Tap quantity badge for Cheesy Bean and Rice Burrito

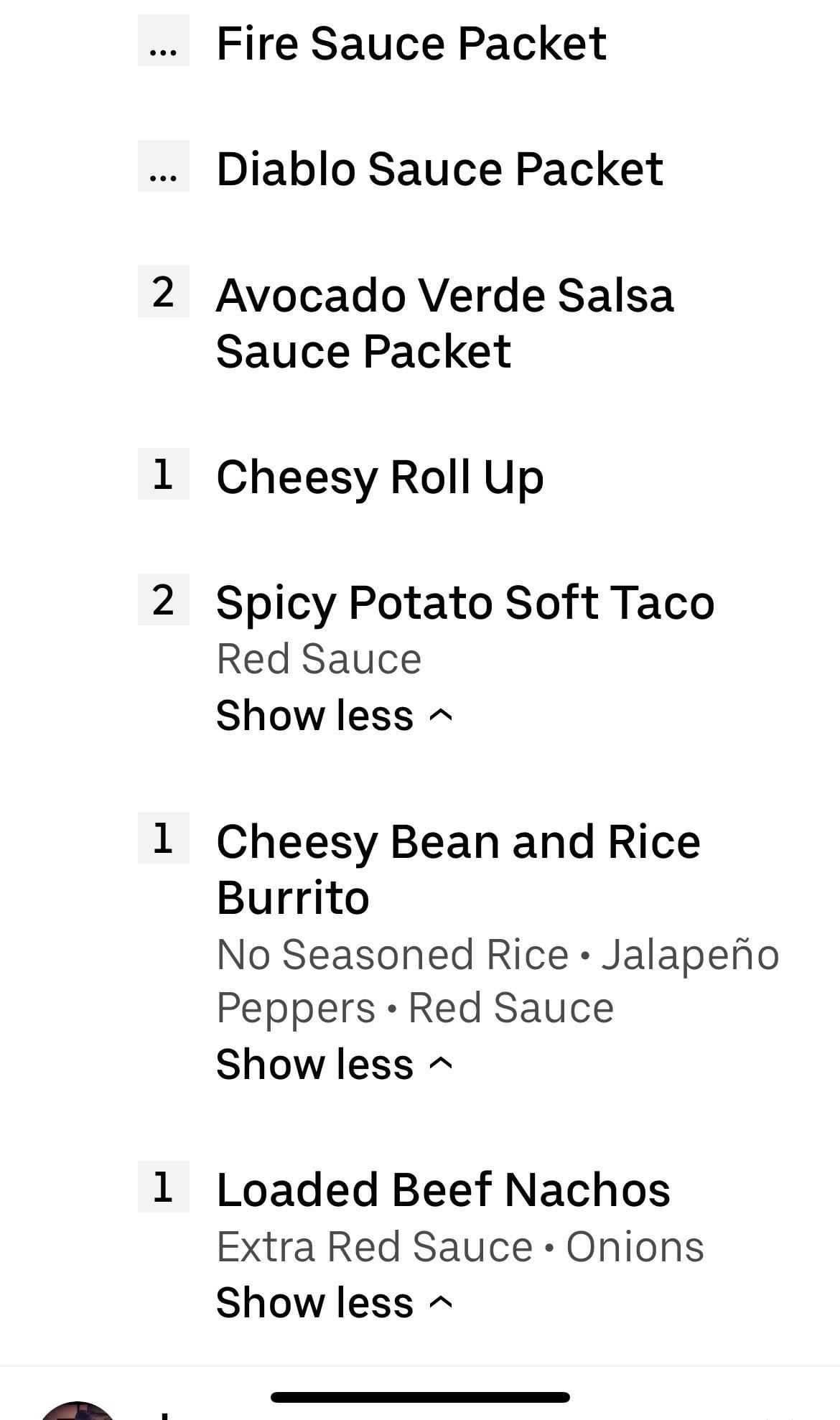(164, 839)
